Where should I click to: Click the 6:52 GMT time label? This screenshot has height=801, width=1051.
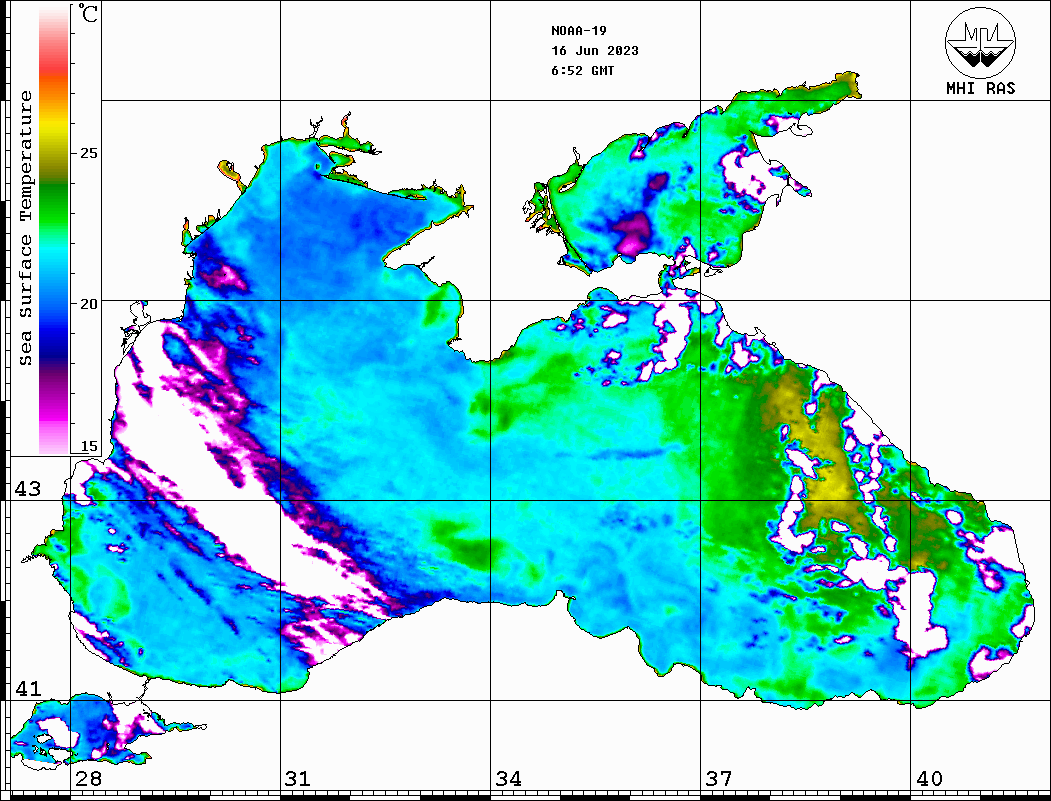click(582, 71)
